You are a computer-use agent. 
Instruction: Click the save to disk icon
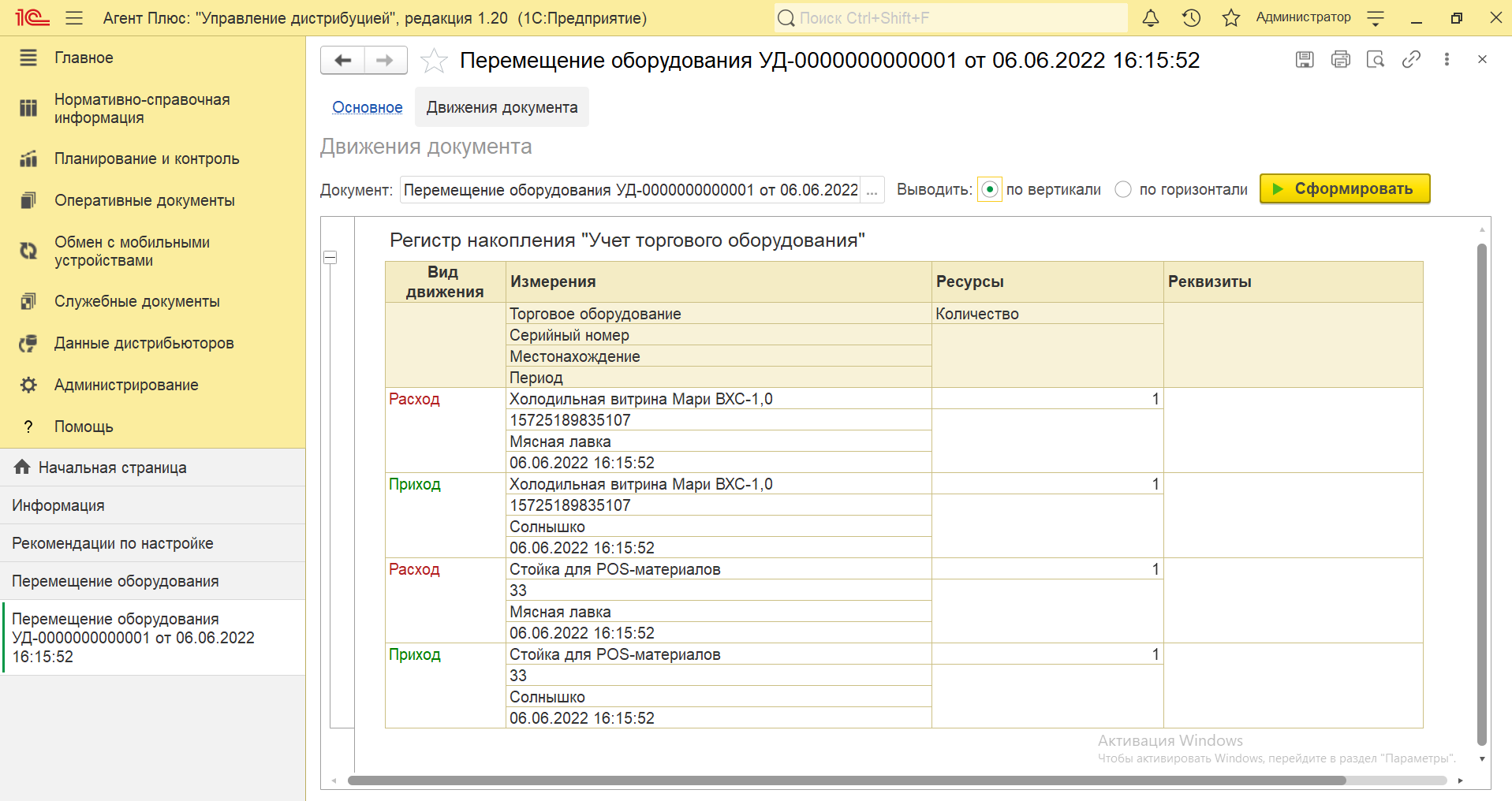pos(1305,59)
